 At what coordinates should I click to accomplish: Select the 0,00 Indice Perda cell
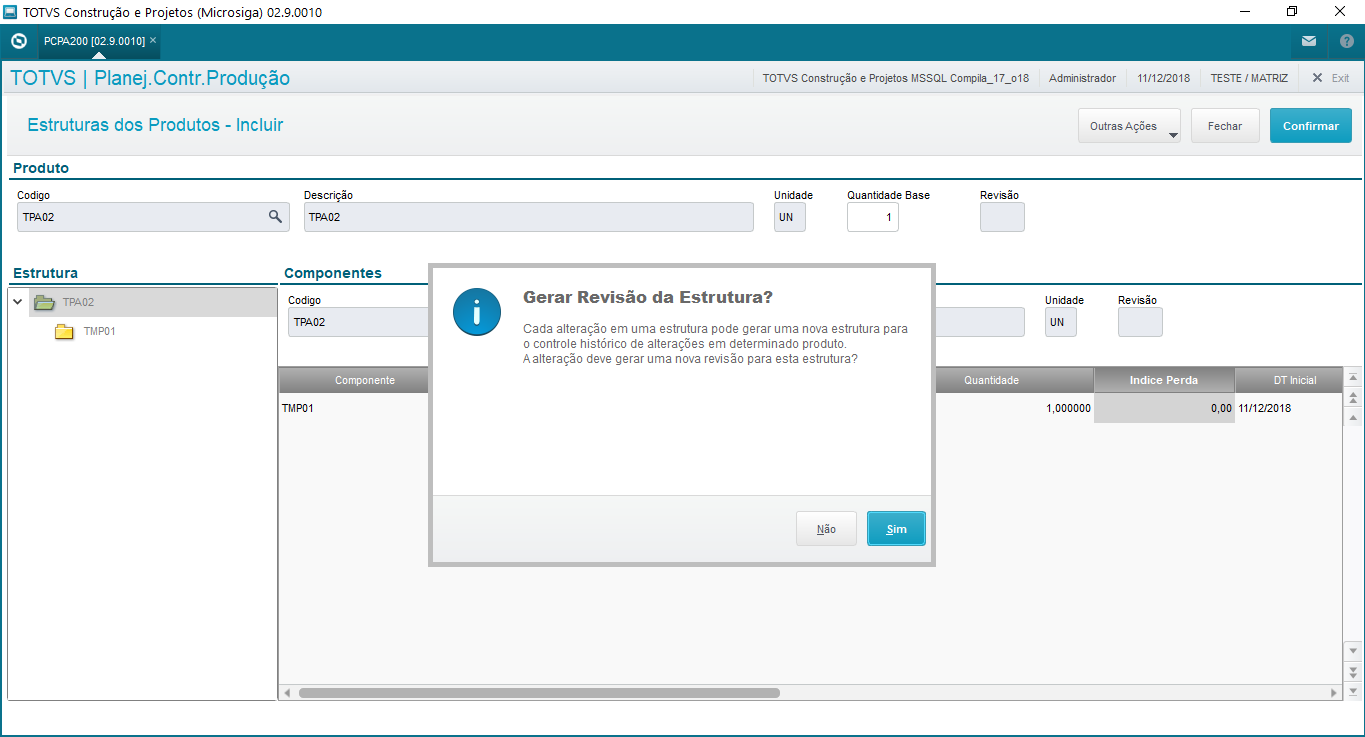click(1164, 408)
